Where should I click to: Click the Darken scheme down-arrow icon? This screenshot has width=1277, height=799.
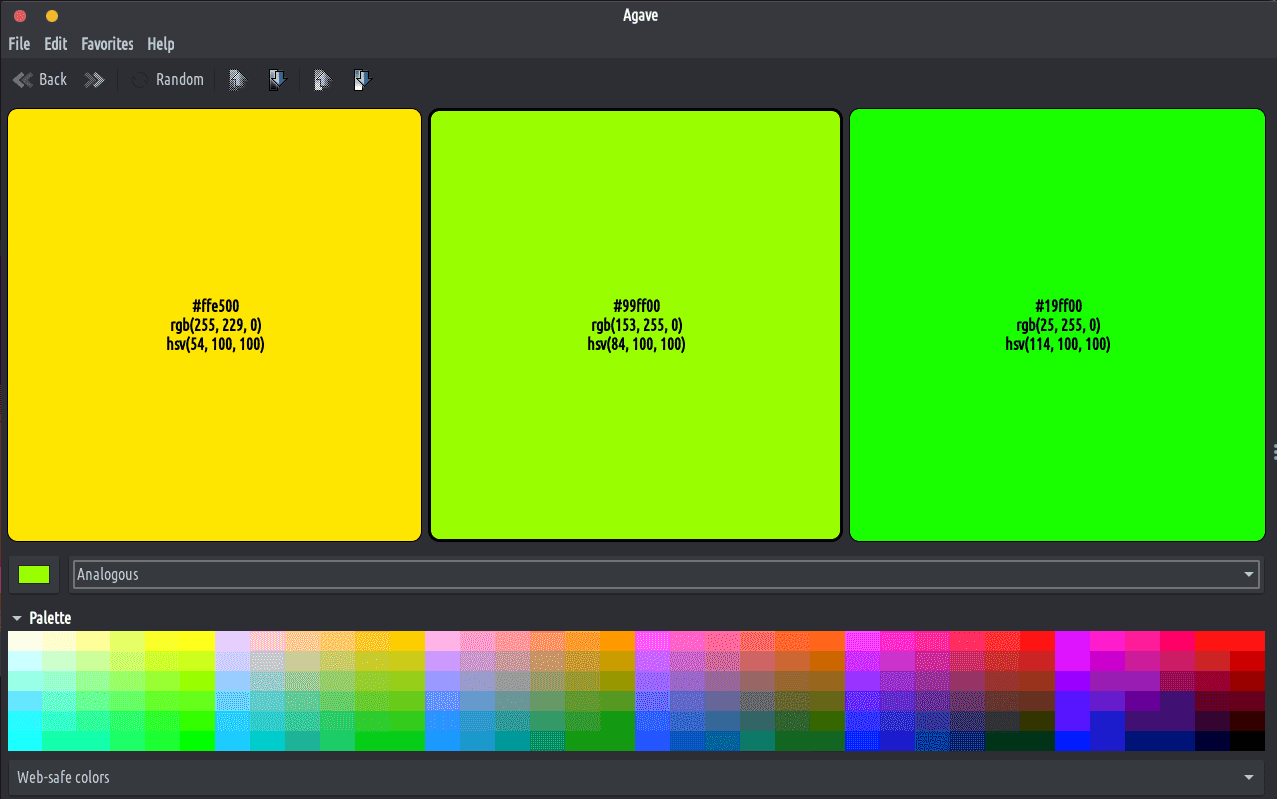pos(277,80)
